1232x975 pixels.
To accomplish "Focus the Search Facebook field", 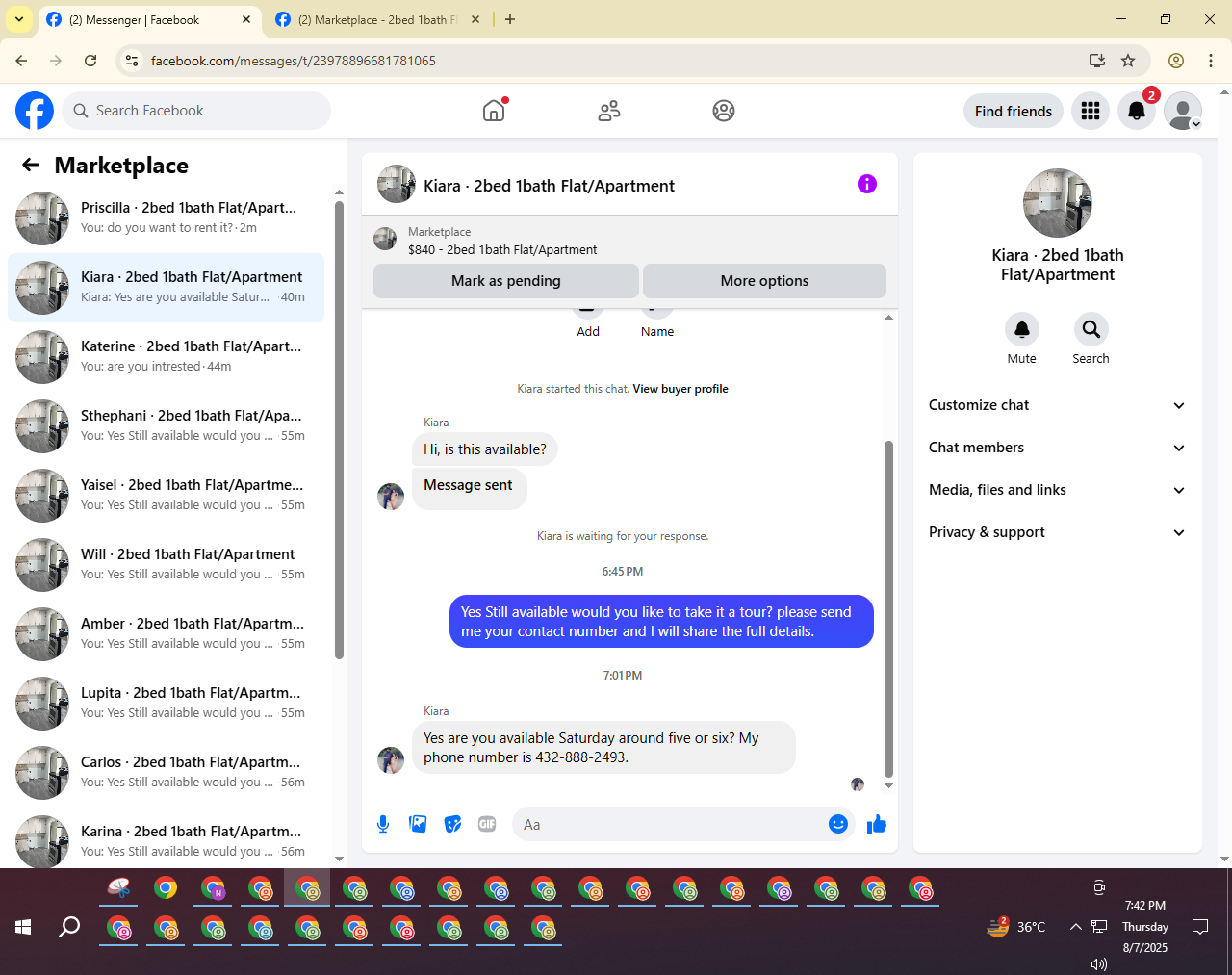I will coord(196,111).
